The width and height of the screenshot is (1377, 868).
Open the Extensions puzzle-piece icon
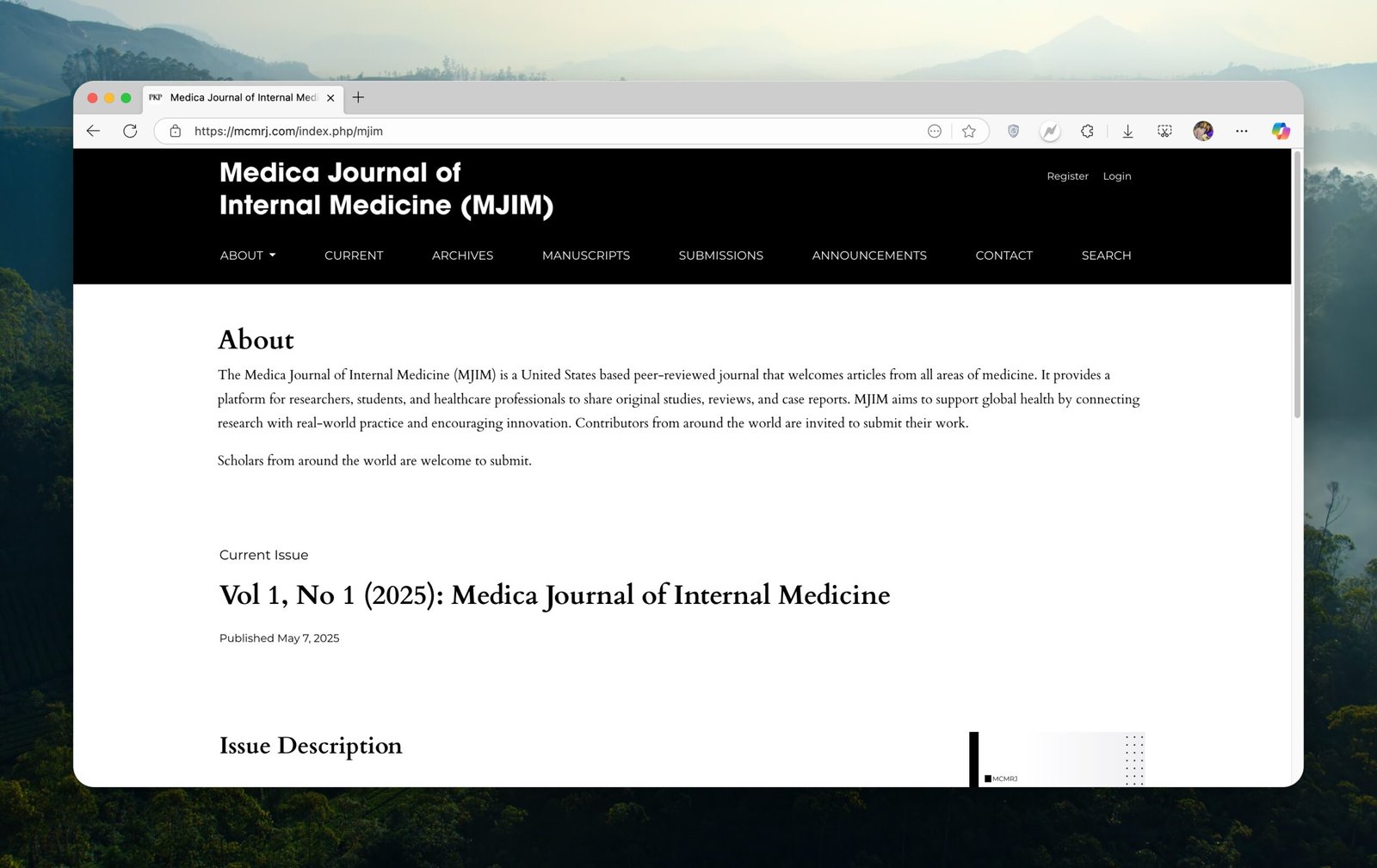pos(1087,131)
